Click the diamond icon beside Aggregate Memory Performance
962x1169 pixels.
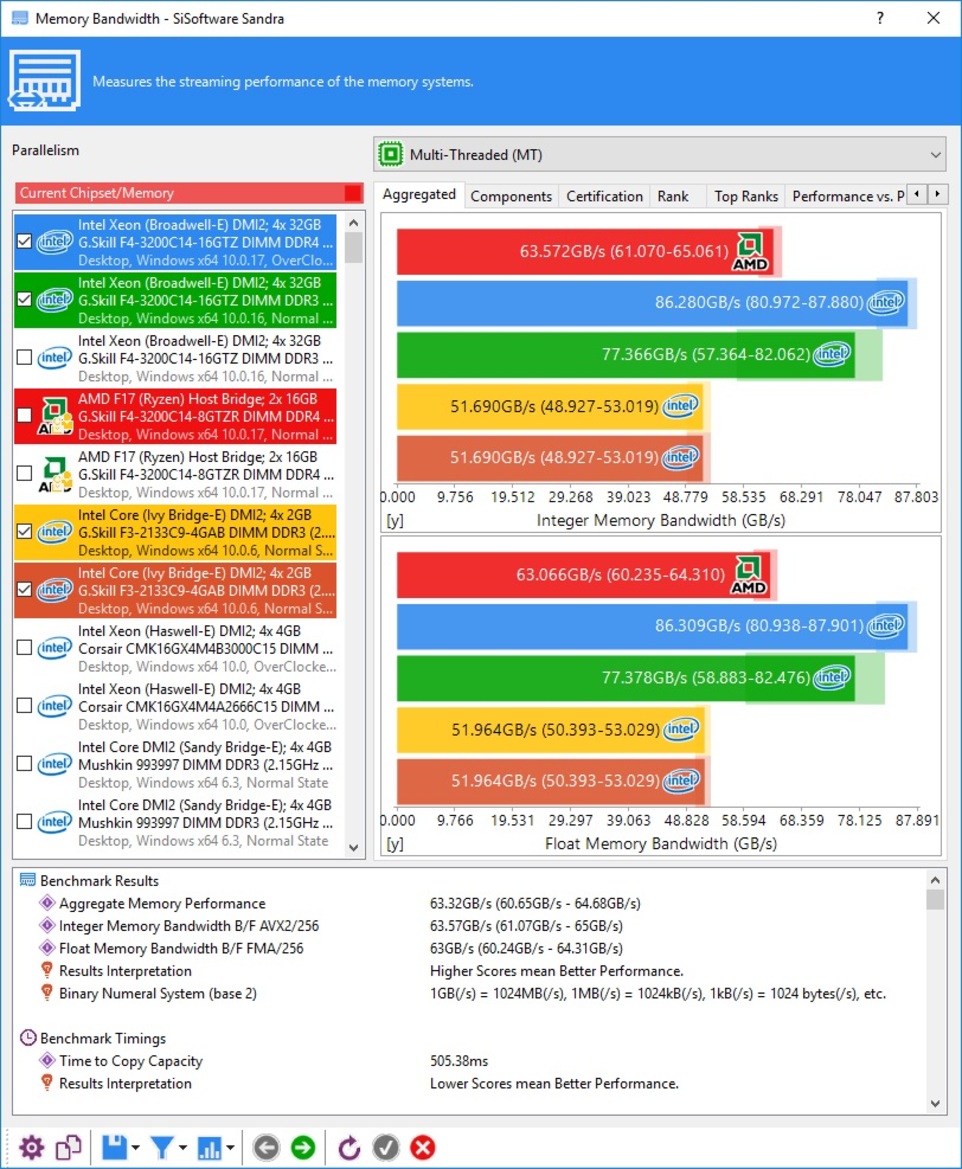point(47,903)
